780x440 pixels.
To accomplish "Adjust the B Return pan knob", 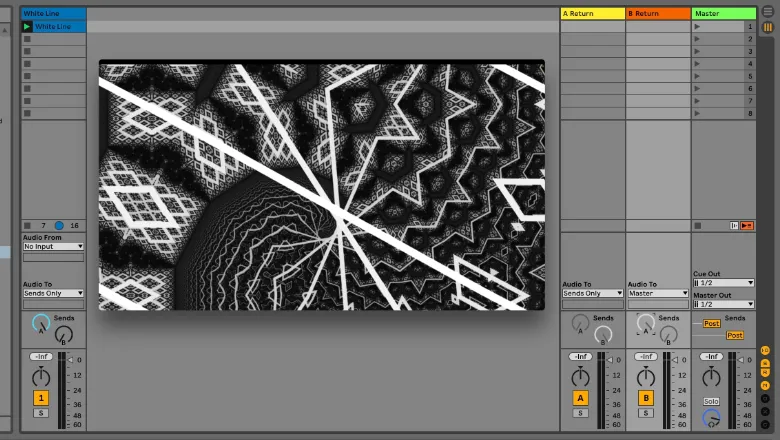I will [x=646, y=377].
